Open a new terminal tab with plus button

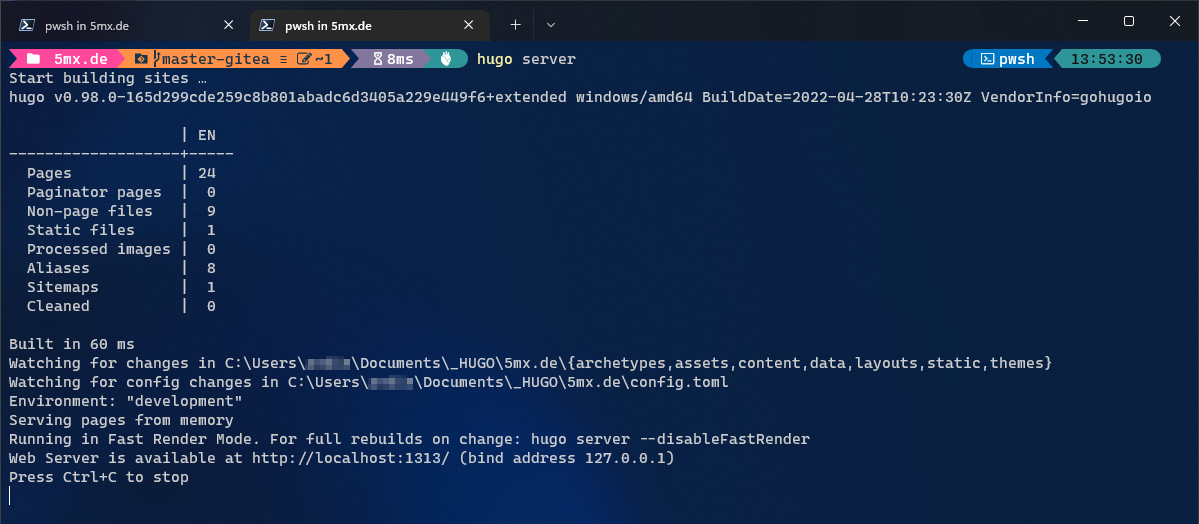pyautogui.click(x=515, y=25)
